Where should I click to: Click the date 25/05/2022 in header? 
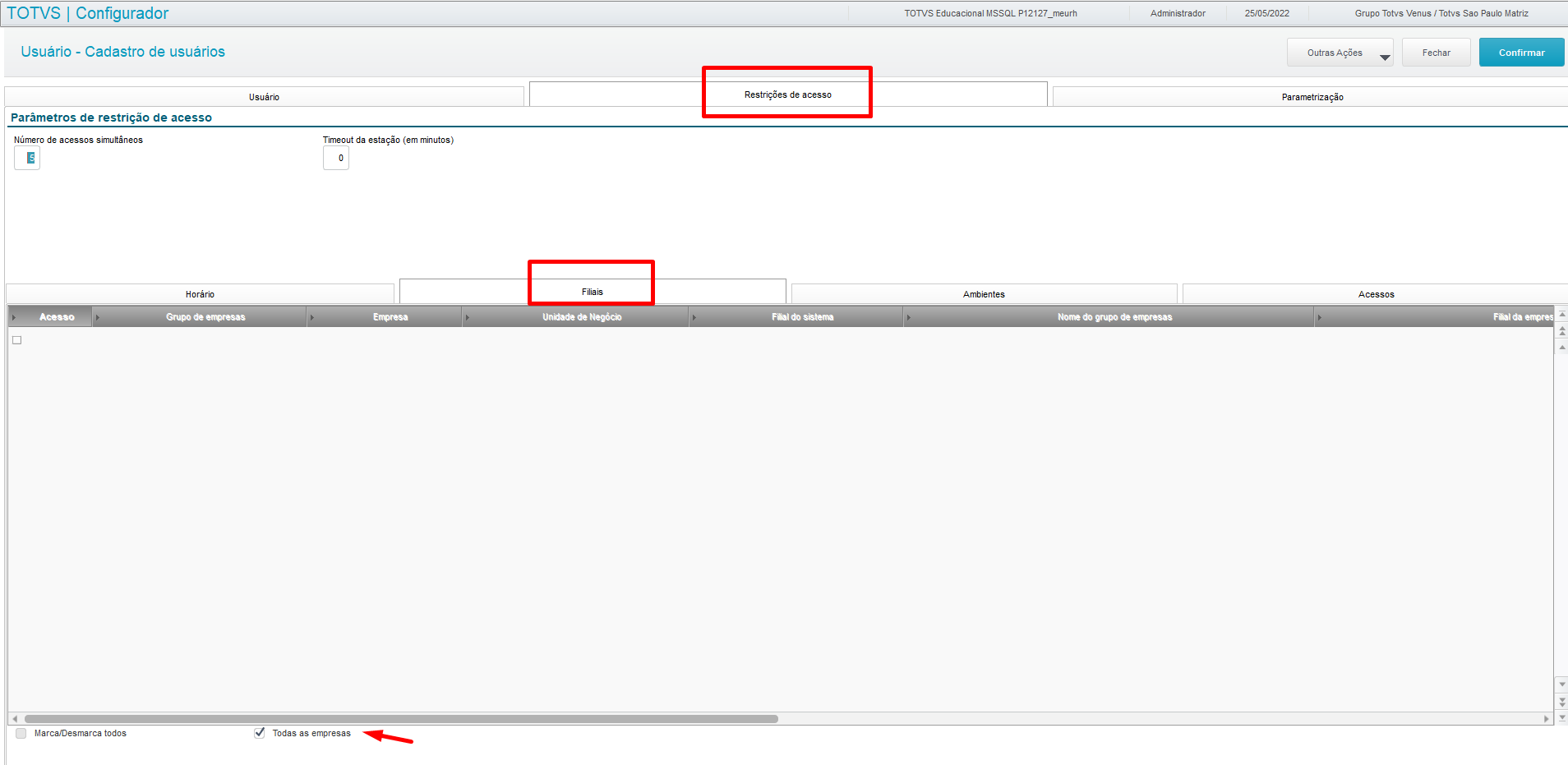click(x=1266, y=13)
